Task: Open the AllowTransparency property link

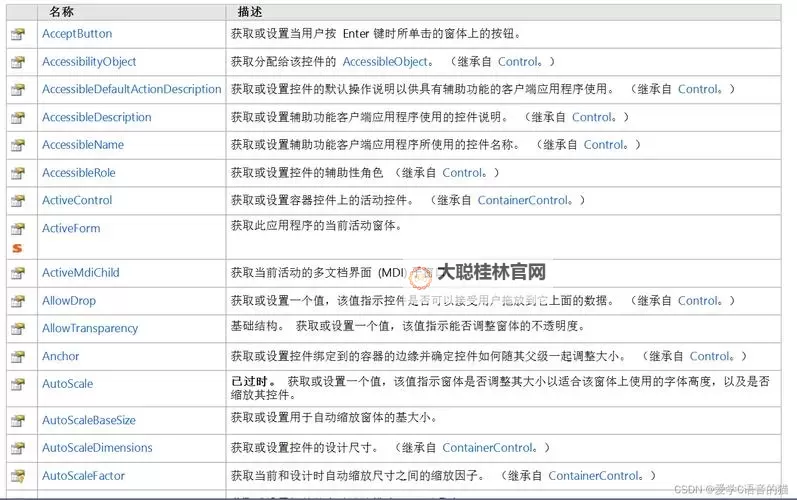Action: click(x=90, y=328)
